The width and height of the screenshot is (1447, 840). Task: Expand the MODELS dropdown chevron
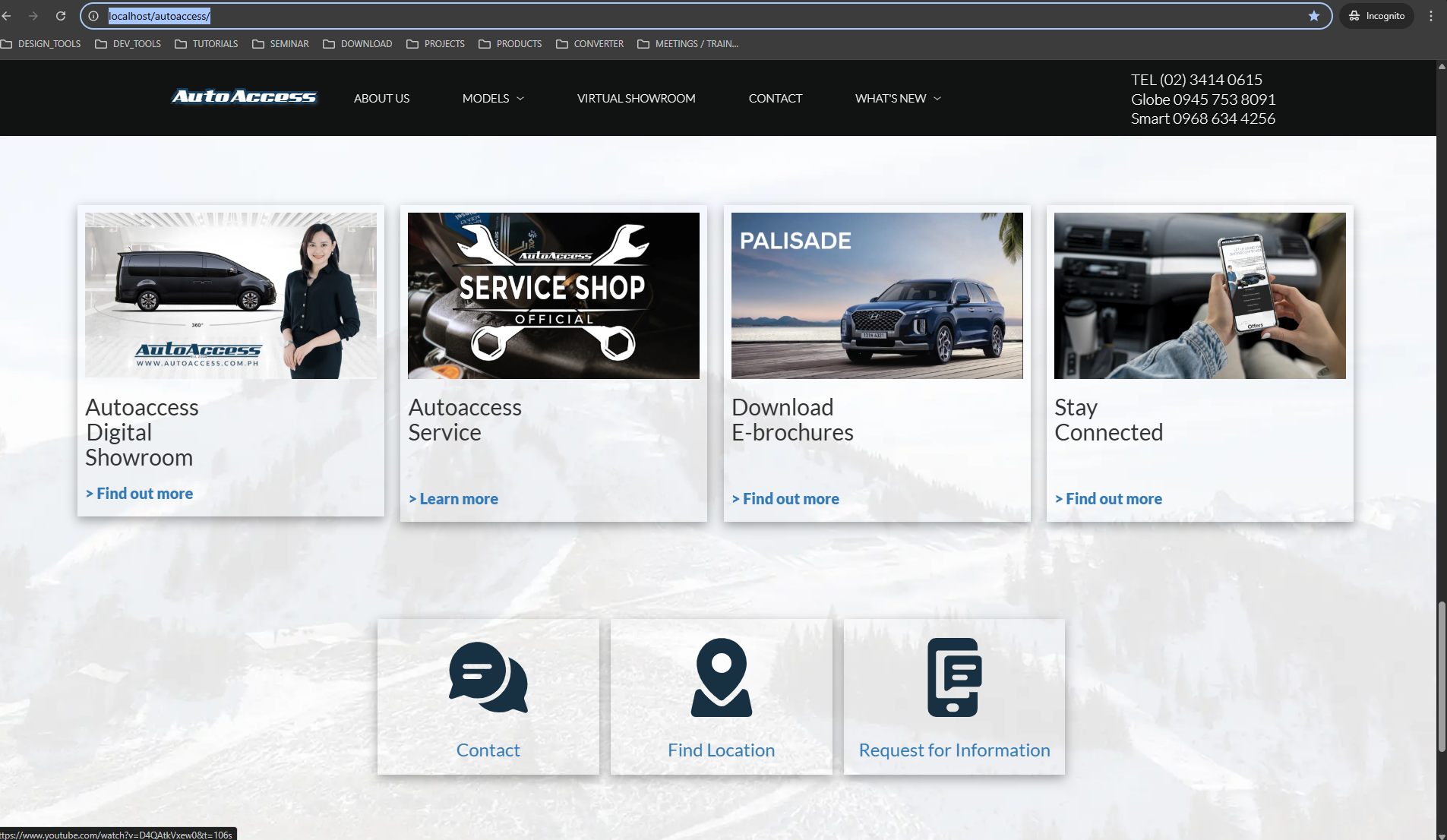(520, 99)
